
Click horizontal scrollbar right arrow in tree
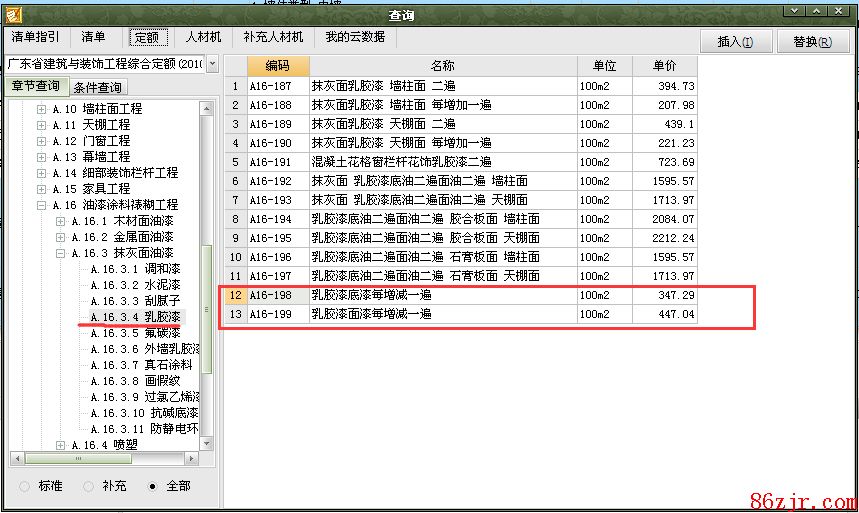pyautogui.click(x=193, y=459)
